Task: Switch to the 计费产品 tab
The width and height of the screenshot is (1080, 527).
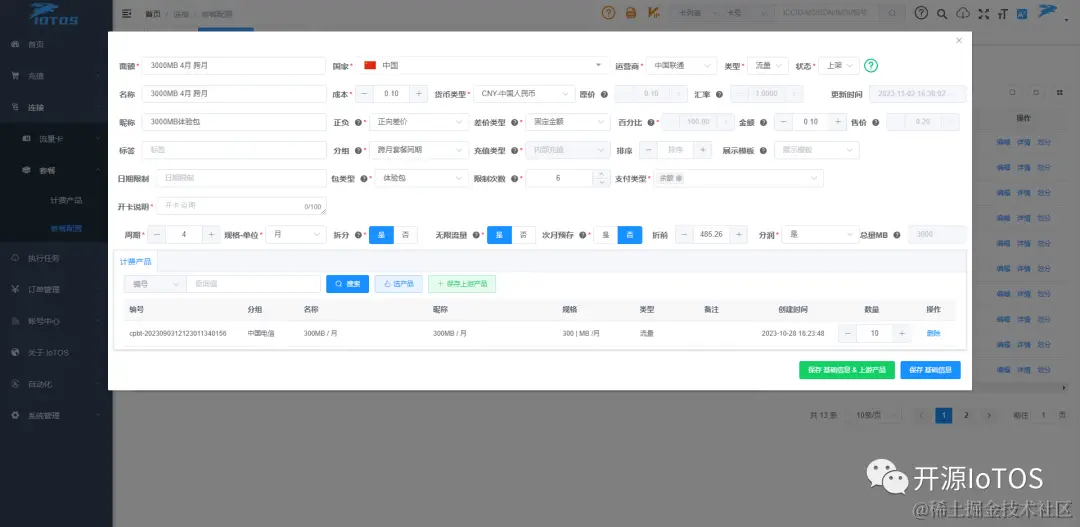Action: click(136, 262)
